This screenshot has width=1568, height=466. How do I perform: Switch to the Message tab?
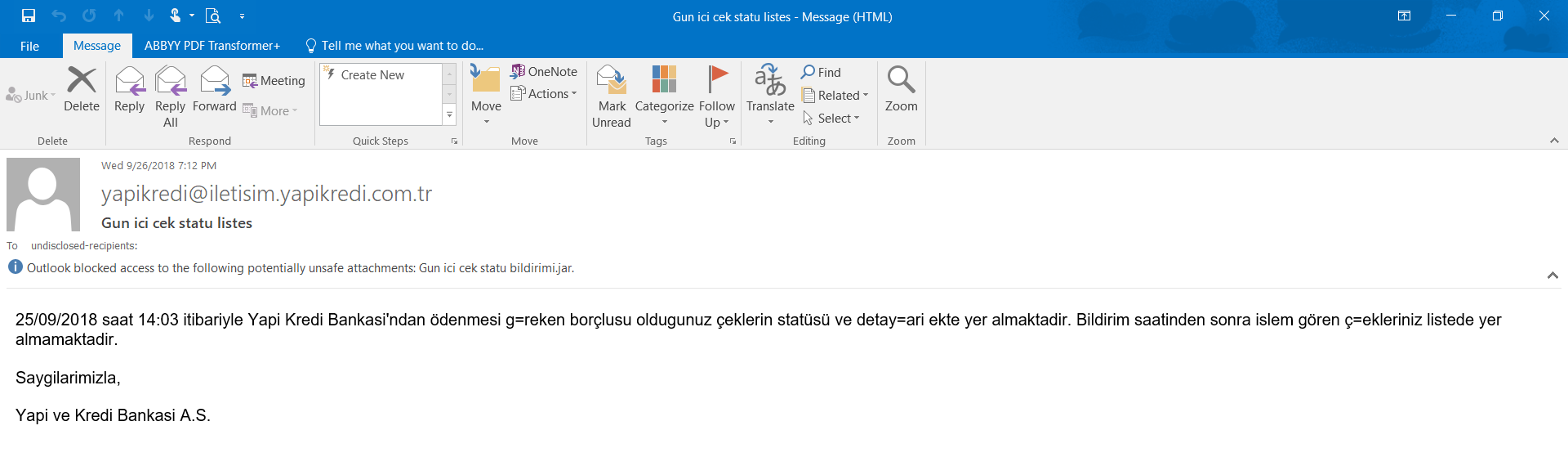tap(97, 46)
